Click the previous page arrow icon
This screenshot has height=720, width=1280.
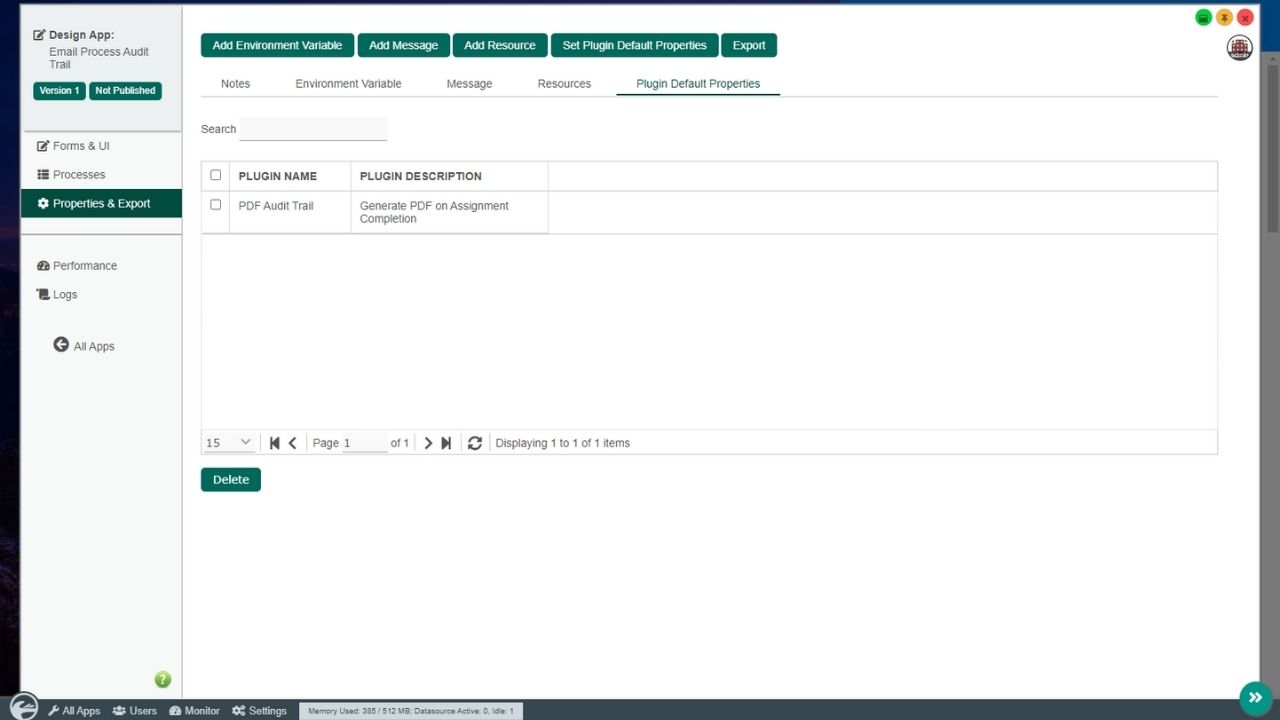point(292,443)
